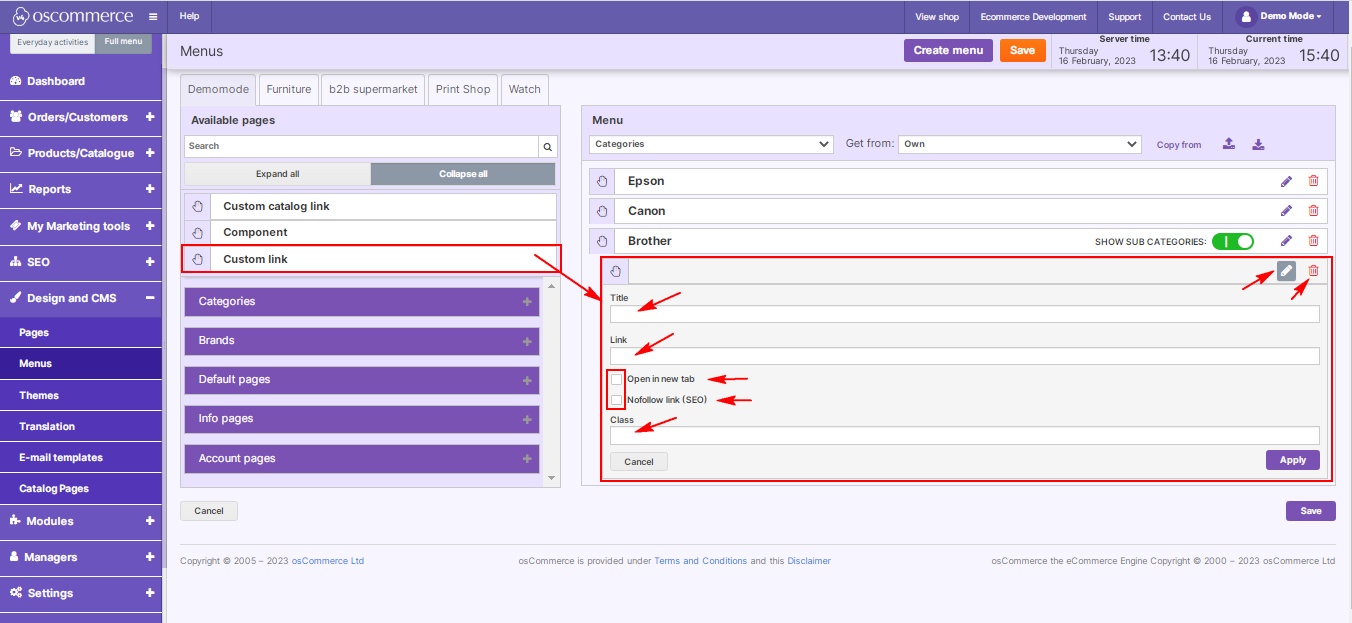Click inside the Title input field
Screen dimensions: 1352x623
pos(963,314)
